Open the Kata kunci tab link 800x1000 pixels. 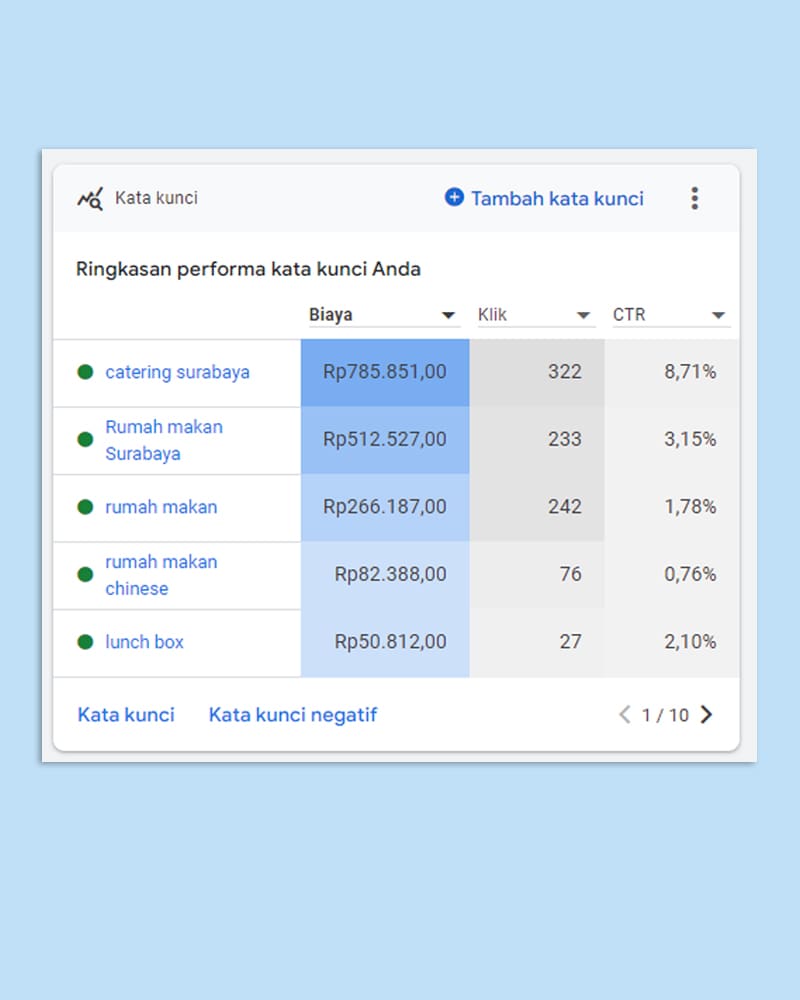pos(126,715)
